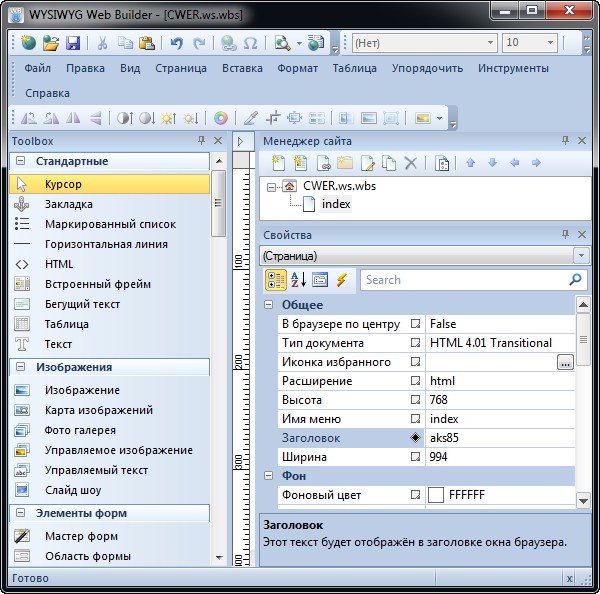
Task: Toggle the pin on the Toolbox panel
Action: tap(202, 140)
